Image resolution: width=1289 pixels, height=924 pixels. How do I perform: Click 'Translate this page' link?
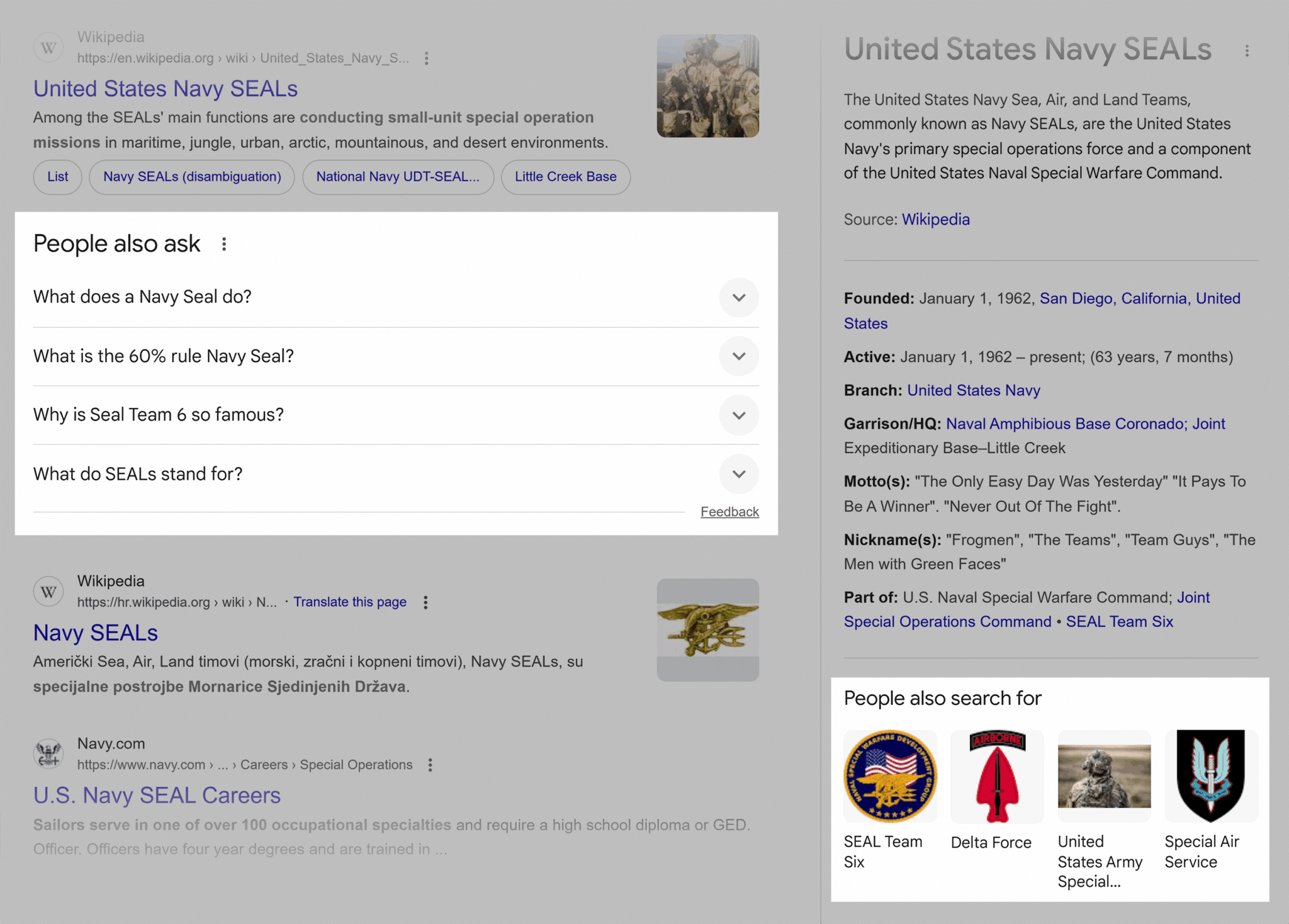pos(350,602)
